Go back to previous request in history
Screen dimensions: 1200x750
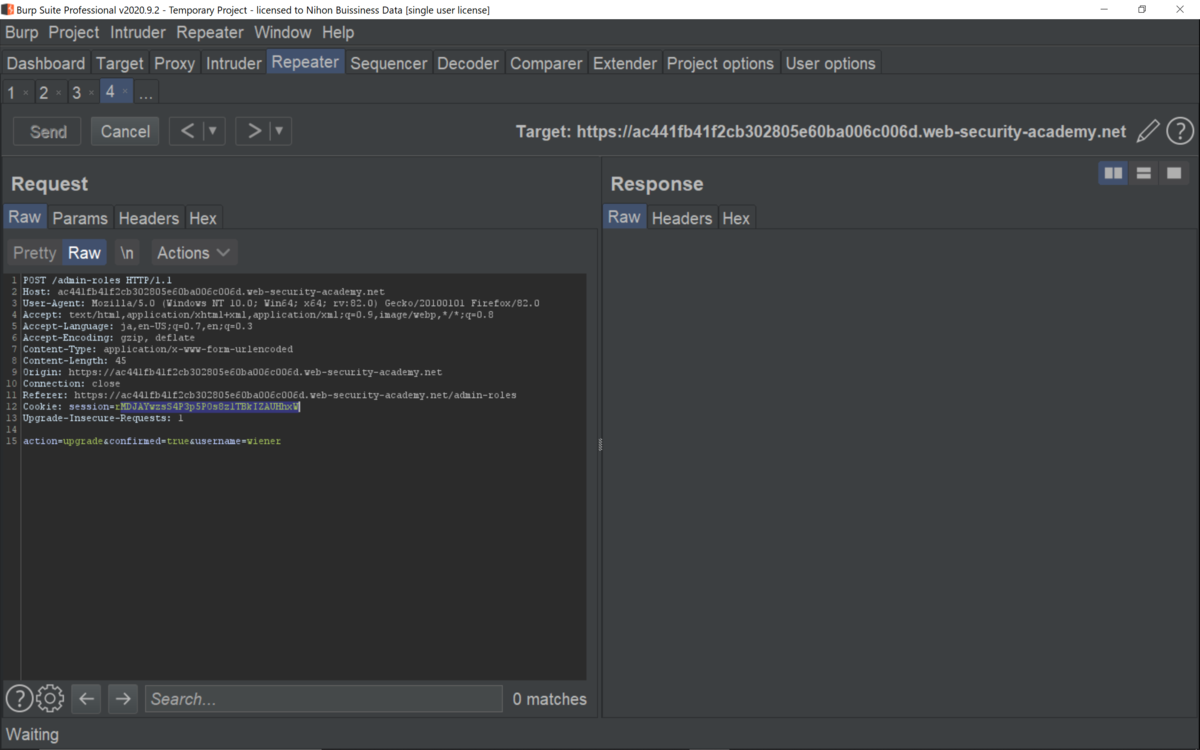pyautogui.click(x=187, y=131)
